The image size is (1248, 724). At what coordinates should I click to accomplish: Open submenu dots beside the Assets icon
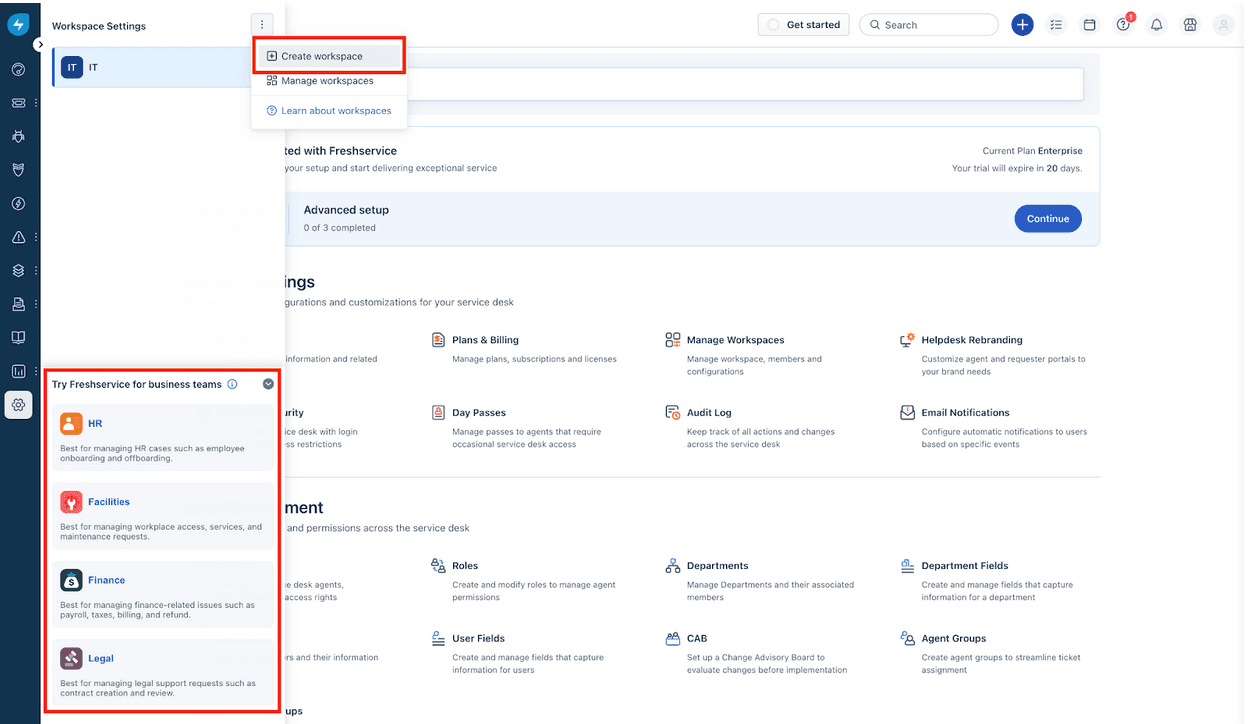[x=36, y=270]
